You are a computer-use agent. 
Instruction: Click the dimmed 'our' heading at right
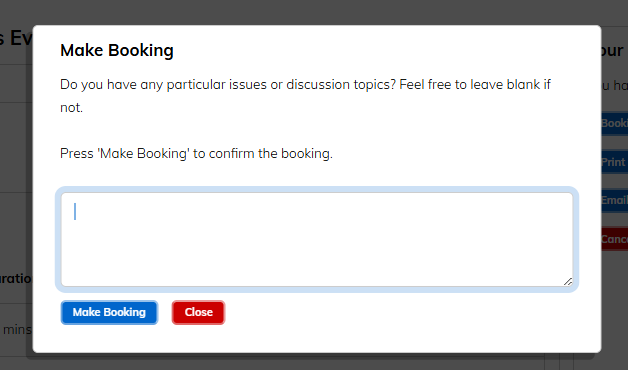point(612,51)
